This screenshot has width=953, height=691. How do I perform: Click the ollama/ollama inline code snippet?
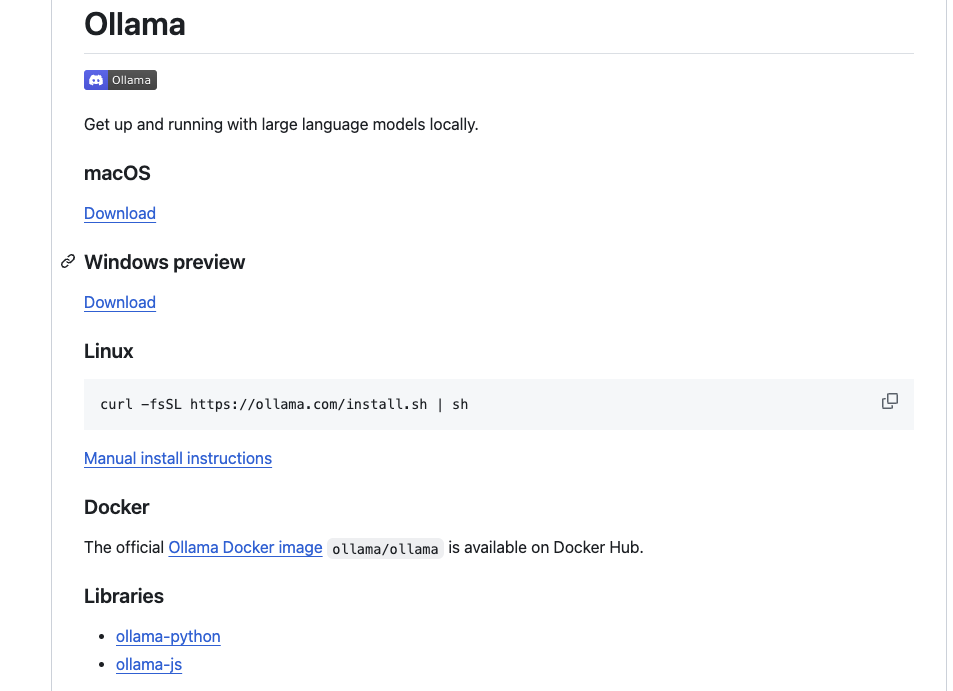(385, 549)
